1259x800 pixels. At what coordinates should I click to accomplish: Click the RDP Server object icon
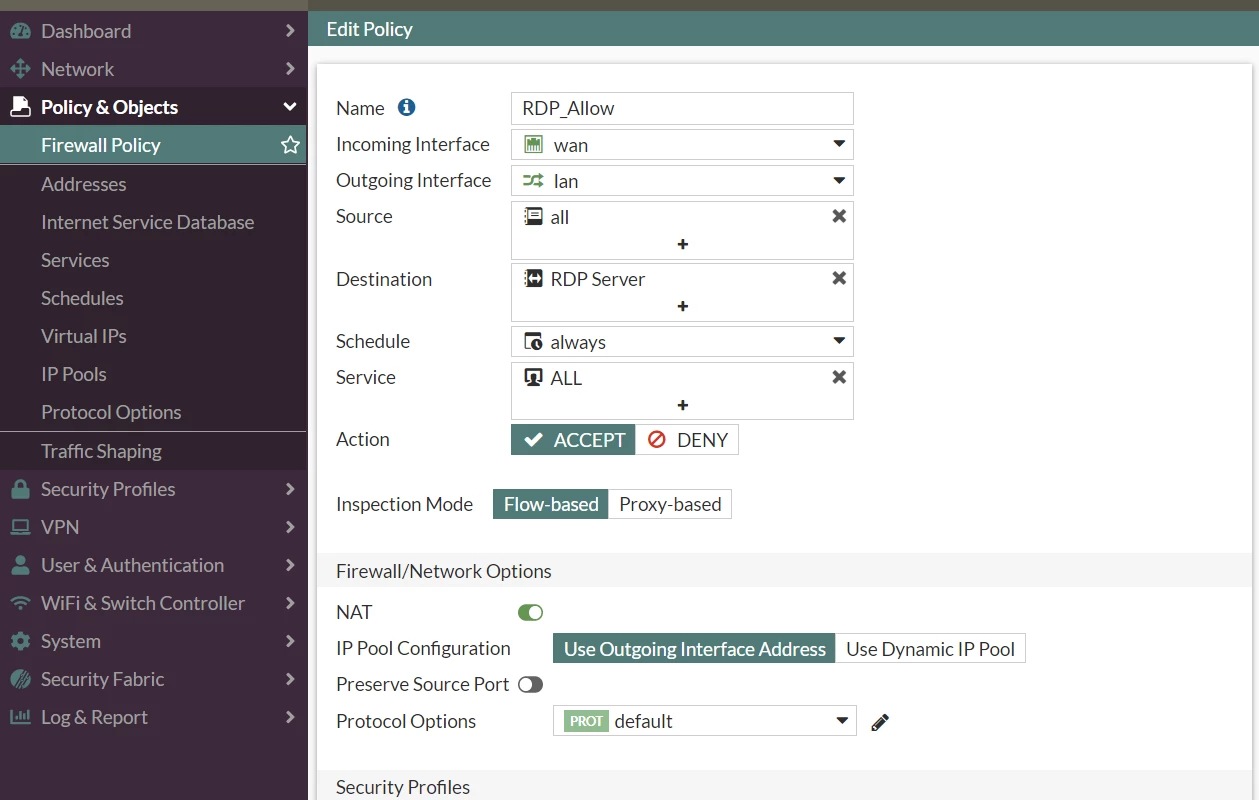click(x=533, y=278)
